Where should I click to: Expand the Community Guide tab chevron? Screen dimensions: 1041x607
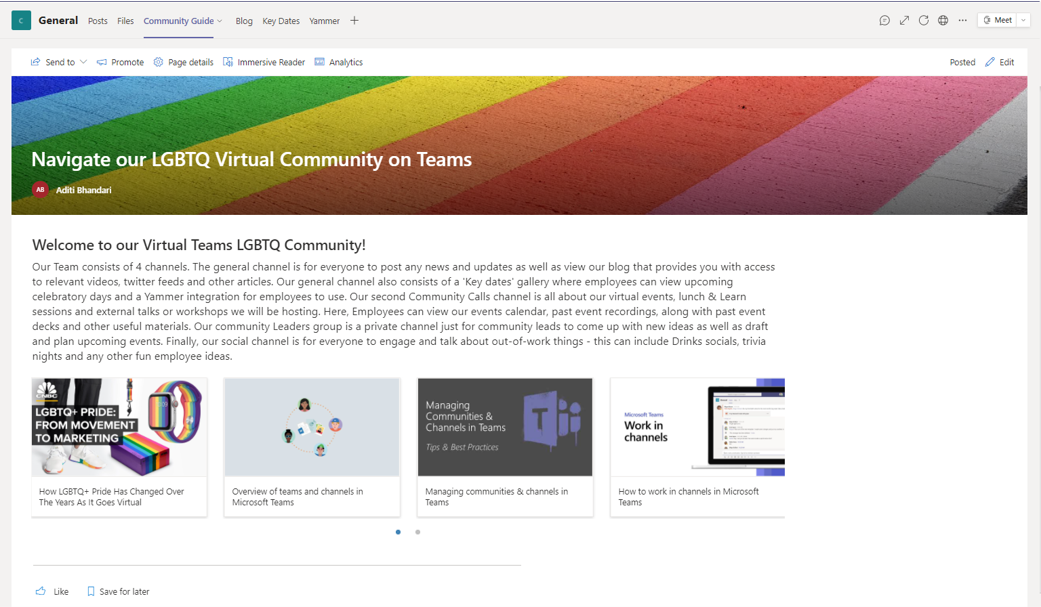[220, 21]
